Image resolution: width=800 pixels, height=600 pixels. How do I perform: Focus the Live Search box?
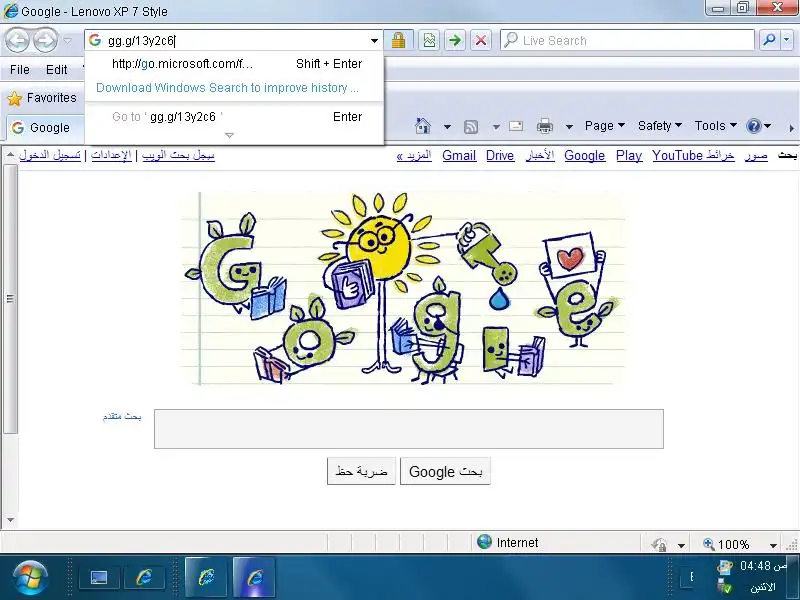pos(628,40)
